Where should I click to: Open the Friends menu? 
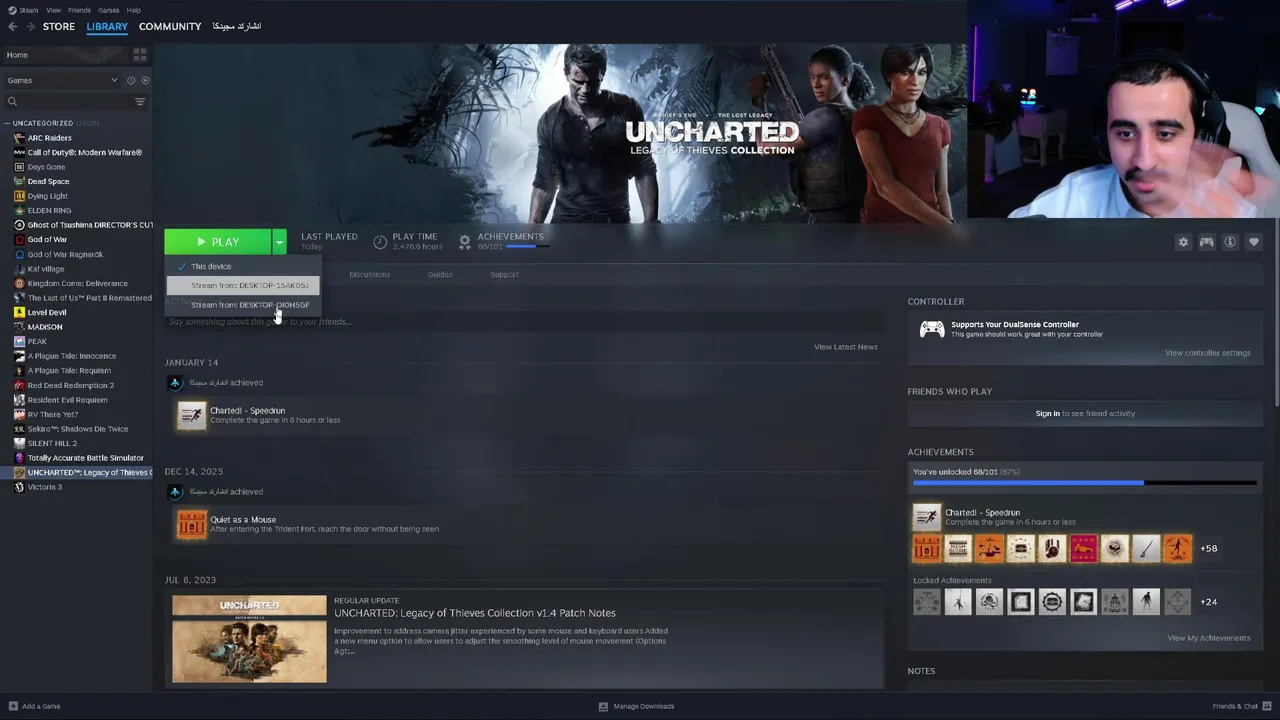tap(79, 10)
